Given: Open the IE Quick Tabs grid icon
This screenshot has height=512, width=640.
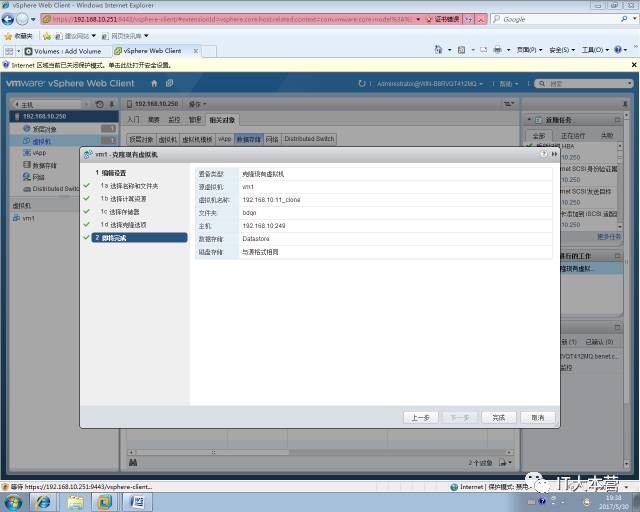Looking at the screenshot, I should 9,51.
